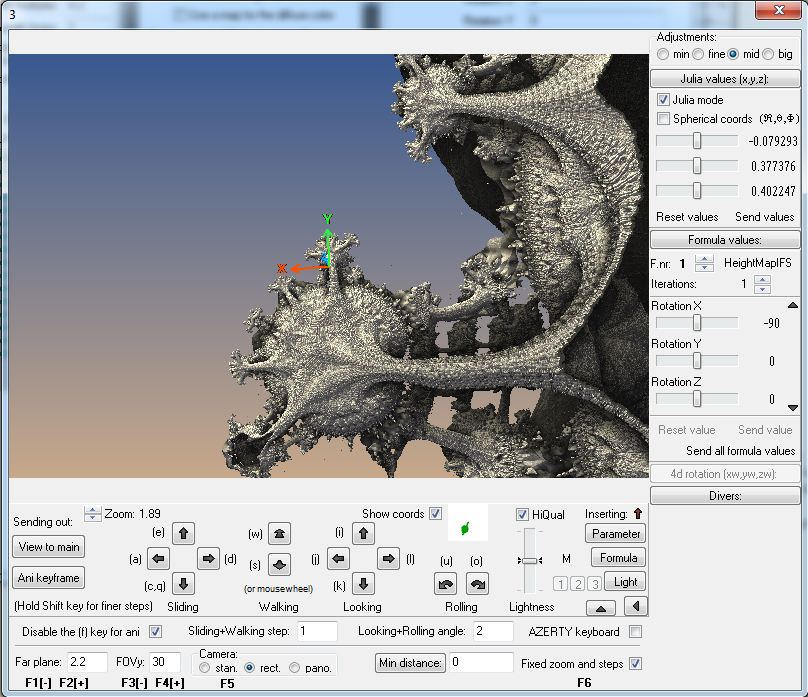The height and width of the screenshot is (697, 808).
Task: Toggle the HiQual checkbox
Action: pos(522,514)
